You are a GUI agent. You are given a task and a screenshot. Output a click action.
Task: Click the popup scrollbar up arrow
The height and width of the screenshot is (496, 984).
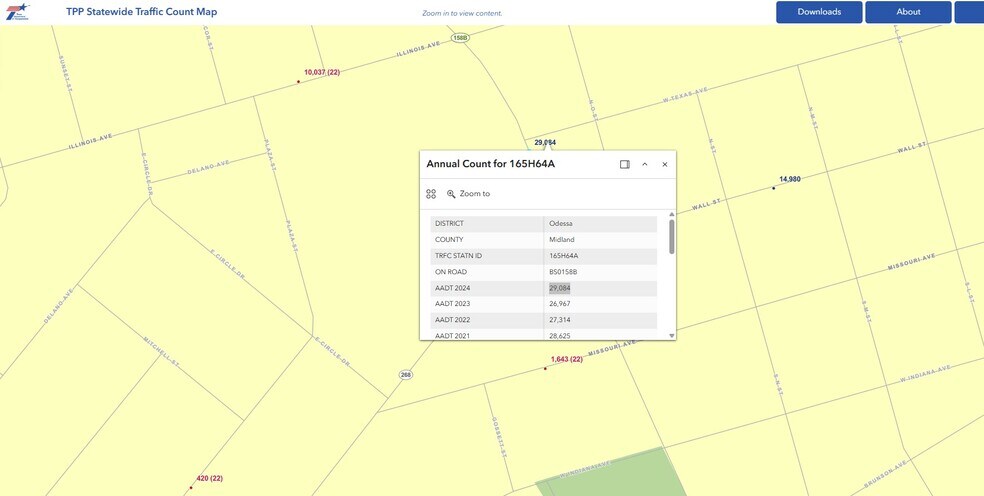[671, 214]
